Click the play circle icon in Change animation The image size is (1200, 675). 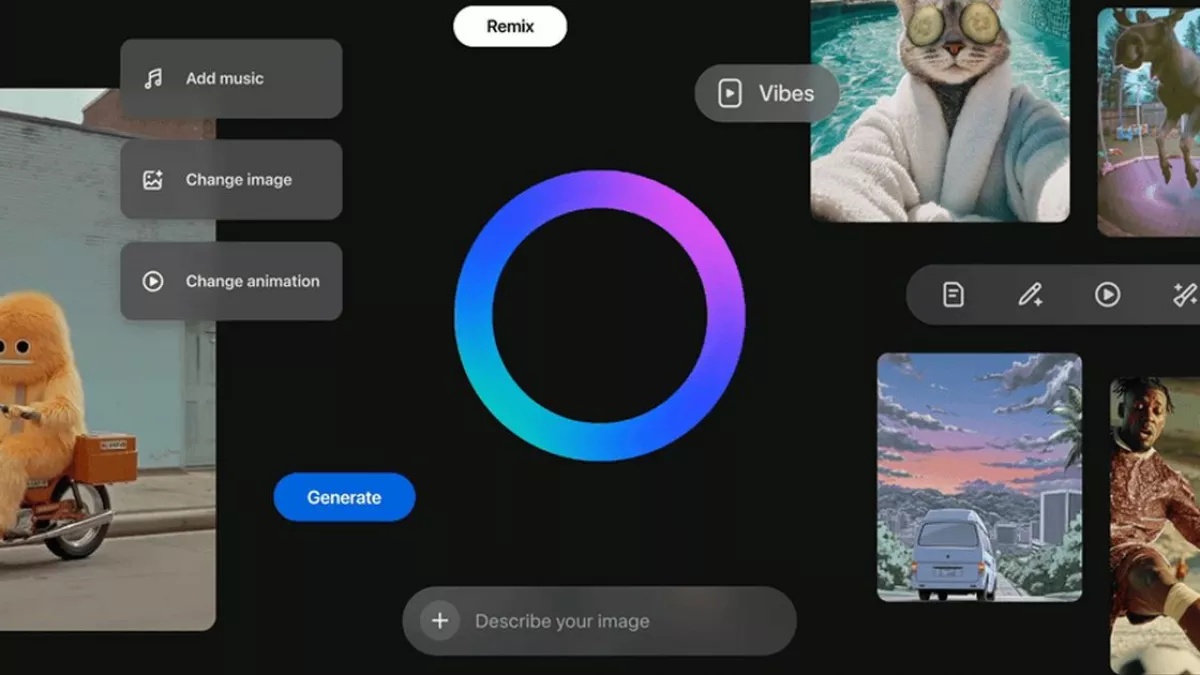pos(153,282)
